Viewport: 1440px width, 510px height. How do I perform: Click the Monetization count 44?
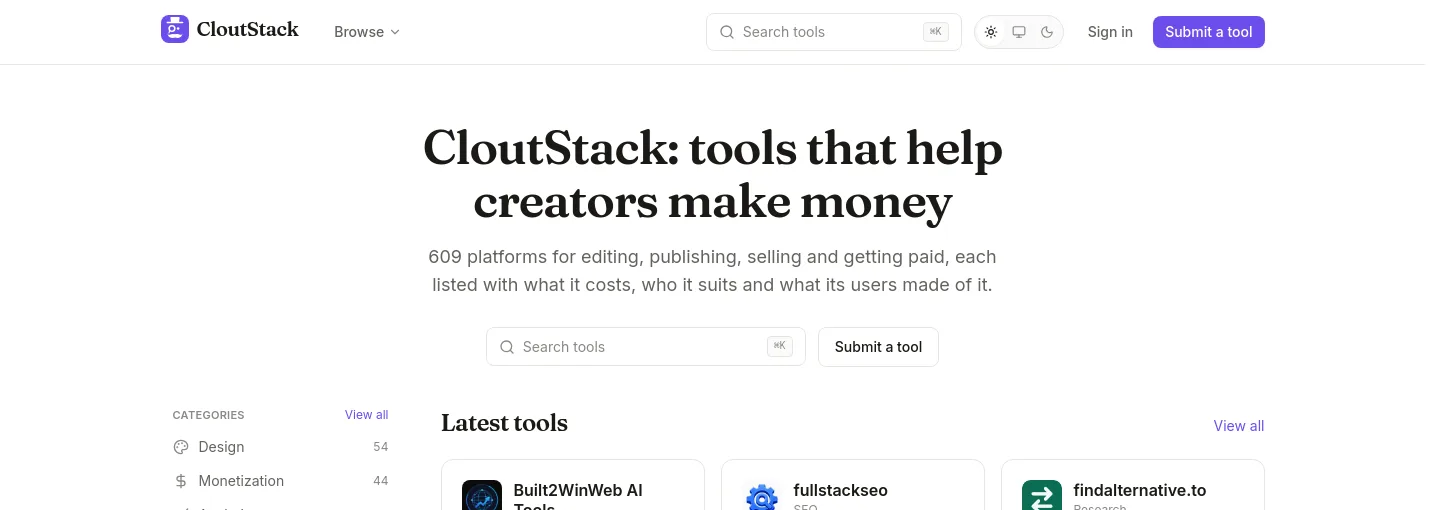380,481
